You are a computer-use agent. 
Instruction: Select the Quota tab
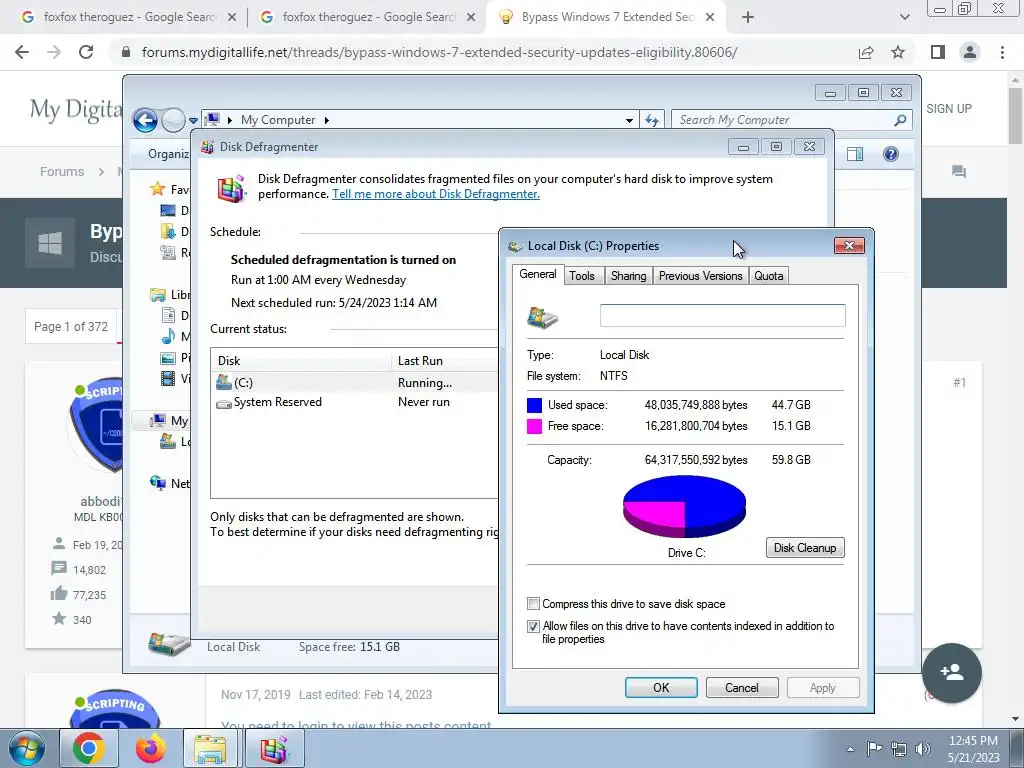pos(769,276)
